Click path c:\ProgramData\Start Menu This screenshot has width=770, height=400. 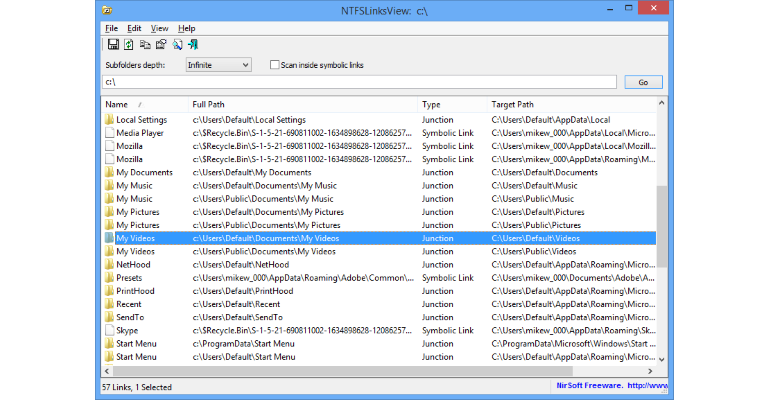[244, 344]
